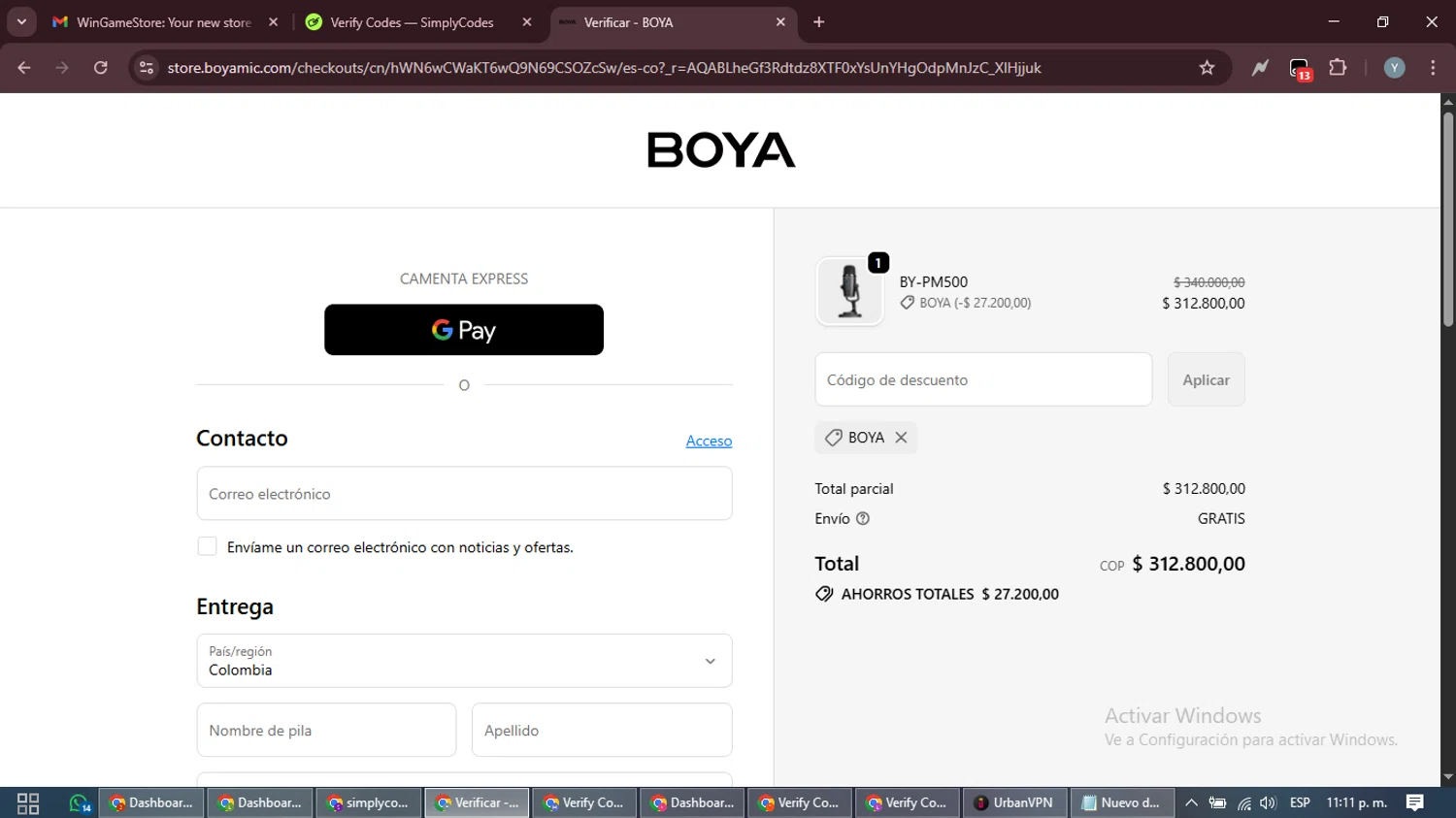Close the WinGameStore tab
The height and width of the screenshot is (818, 1456).
pos(273,21)
